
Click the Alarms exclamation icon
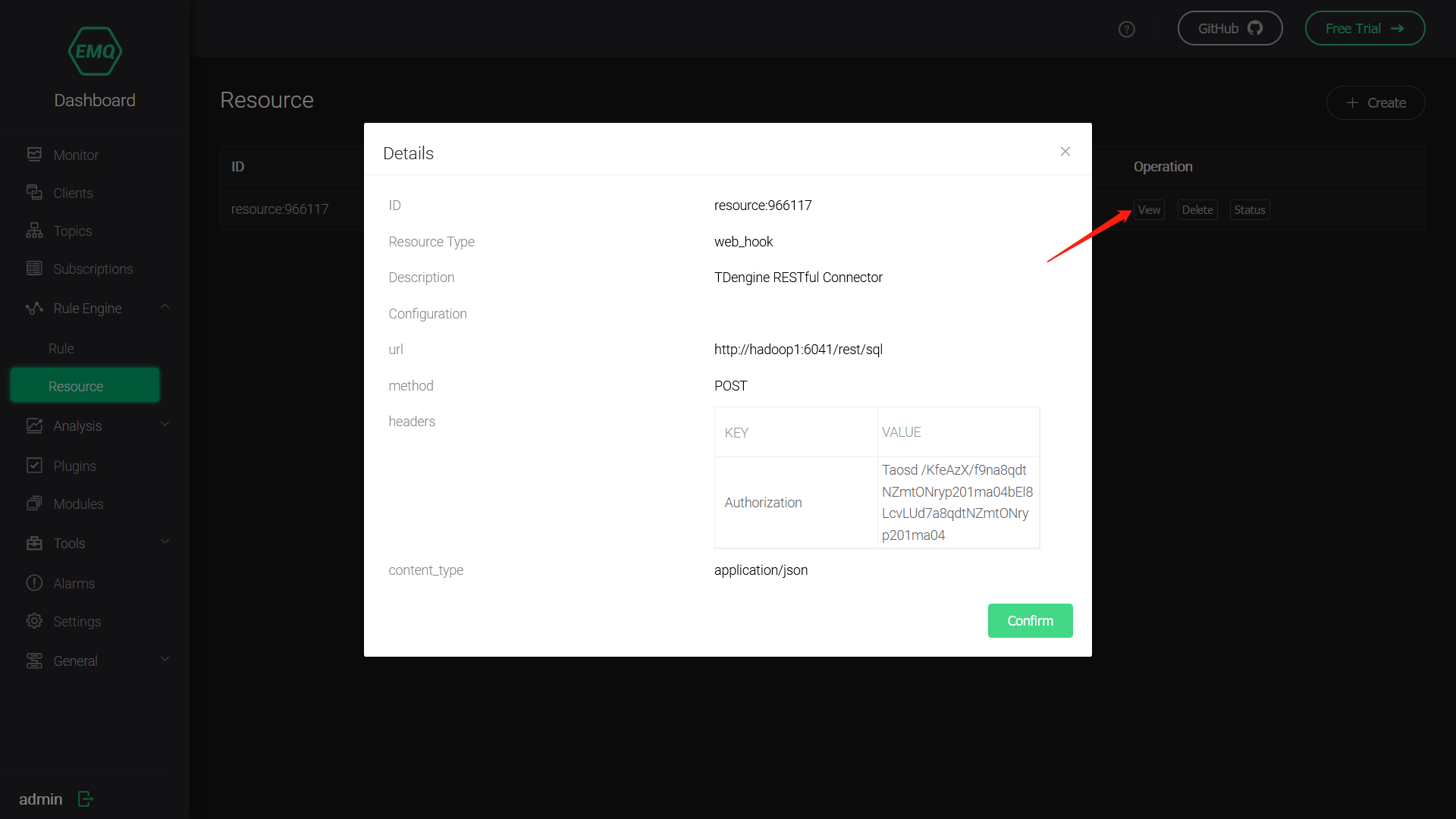click(x=34, y=583)
